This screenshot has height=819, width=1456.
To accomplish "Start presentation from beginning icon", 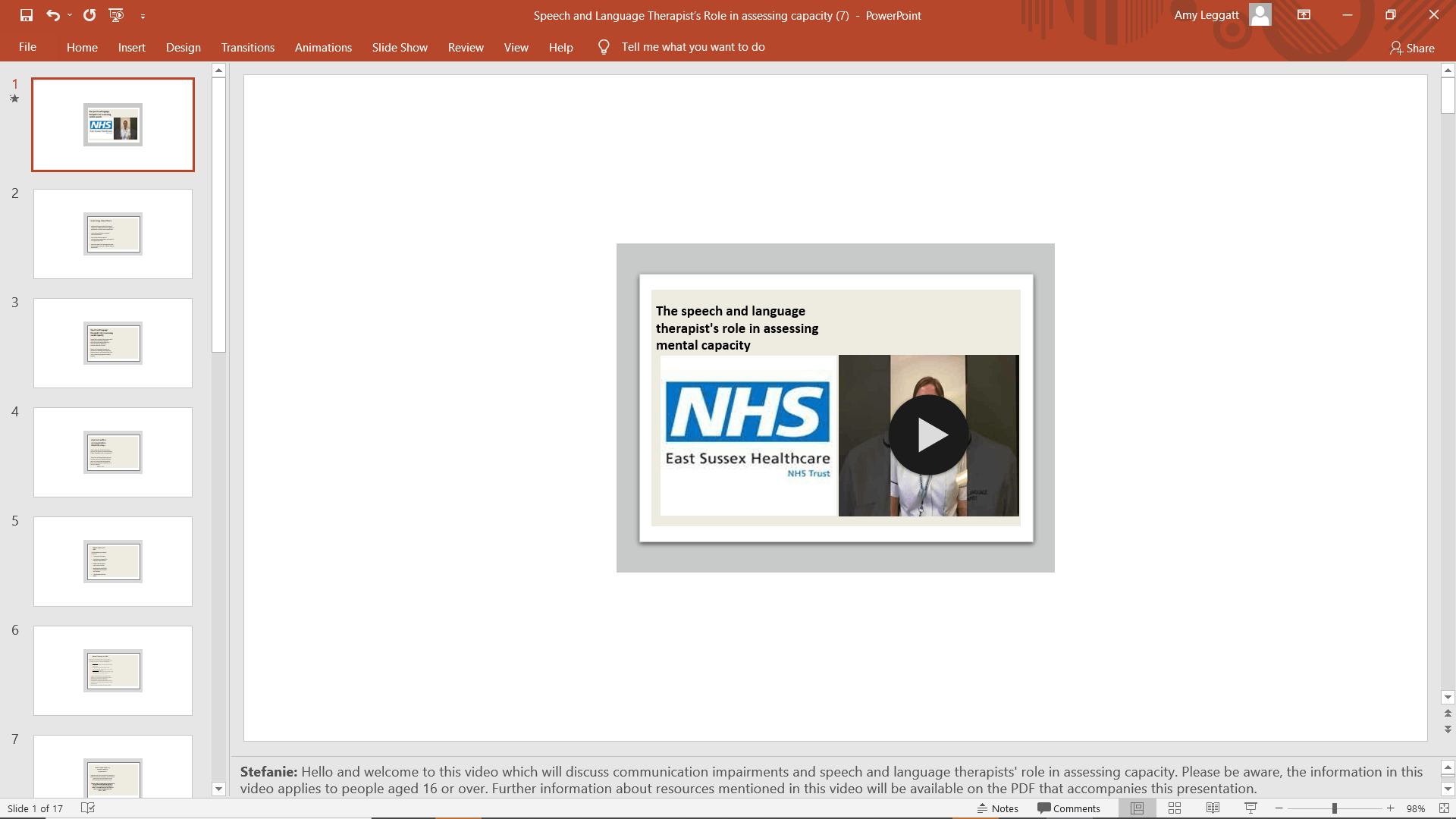I will [x=116, y=15].
